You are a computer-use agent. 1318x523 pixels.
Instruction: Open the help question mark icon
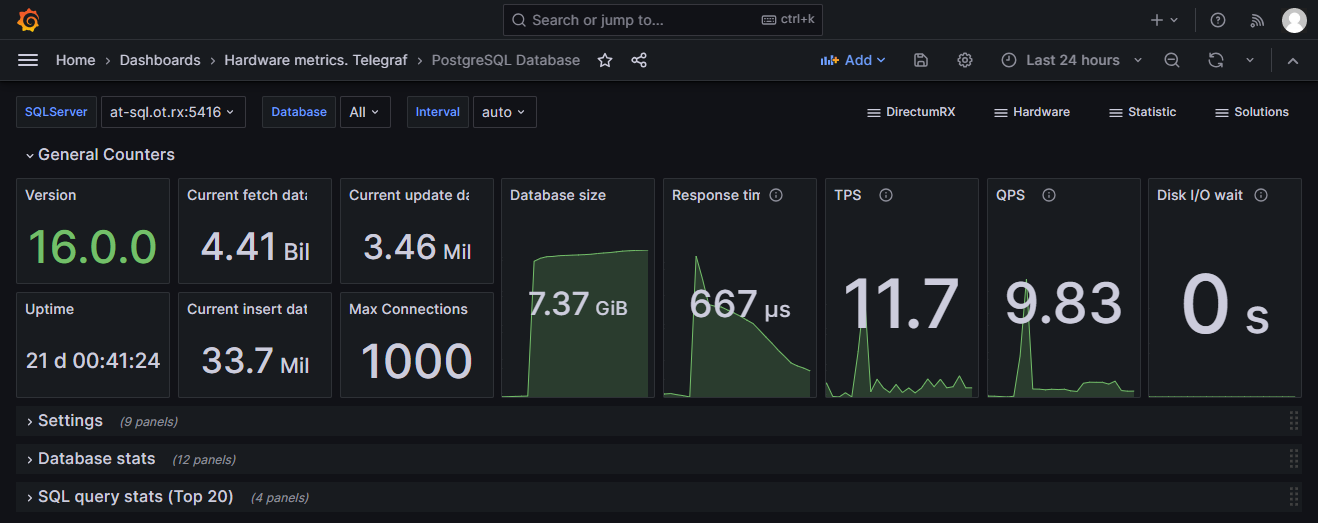click(x=1218, y=20)
